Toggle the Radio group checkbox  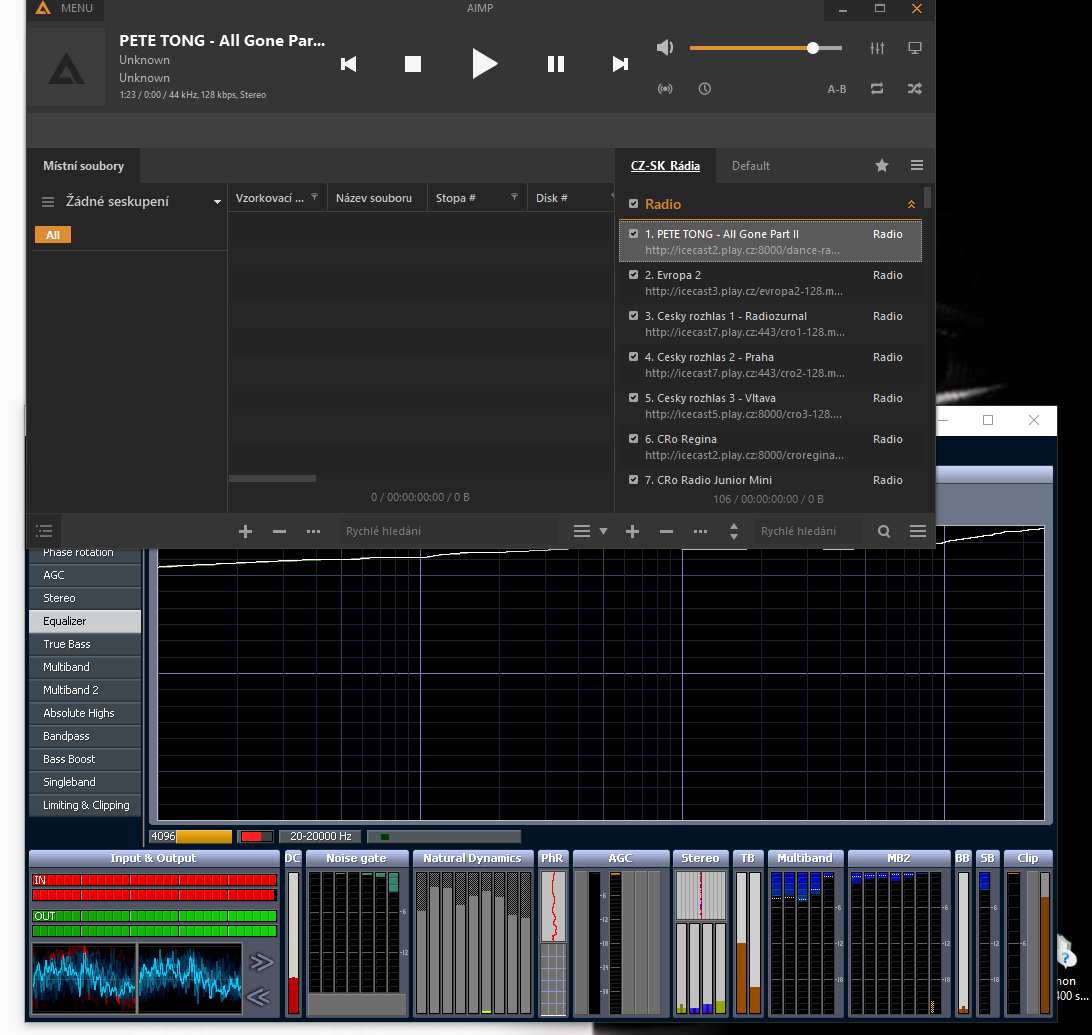point(633,204)
